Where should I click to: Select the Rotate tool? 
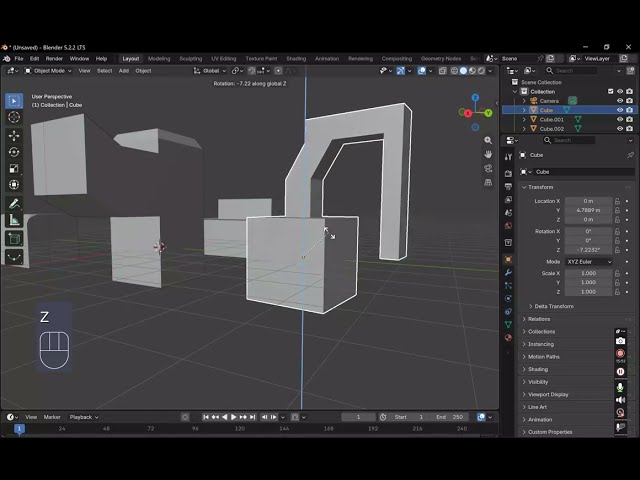point(14,152)
